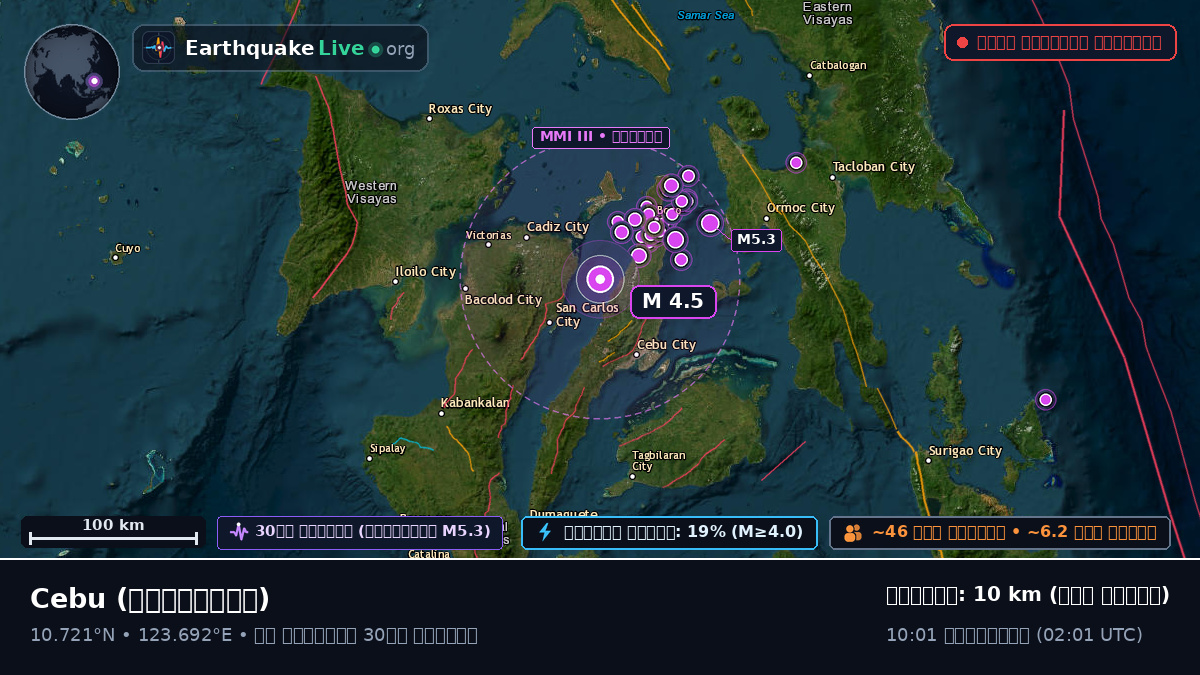Viewport: 1200px width, 675px height.
Task: Click the orange people population icon
Action: tap(853, 533)
